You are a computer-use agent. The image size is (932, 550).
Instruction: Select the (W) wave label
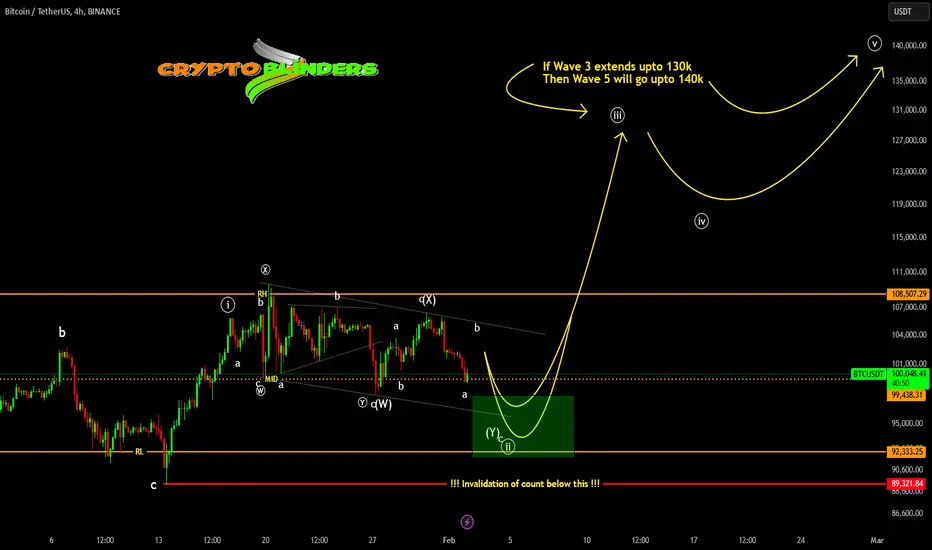point(383,404)
